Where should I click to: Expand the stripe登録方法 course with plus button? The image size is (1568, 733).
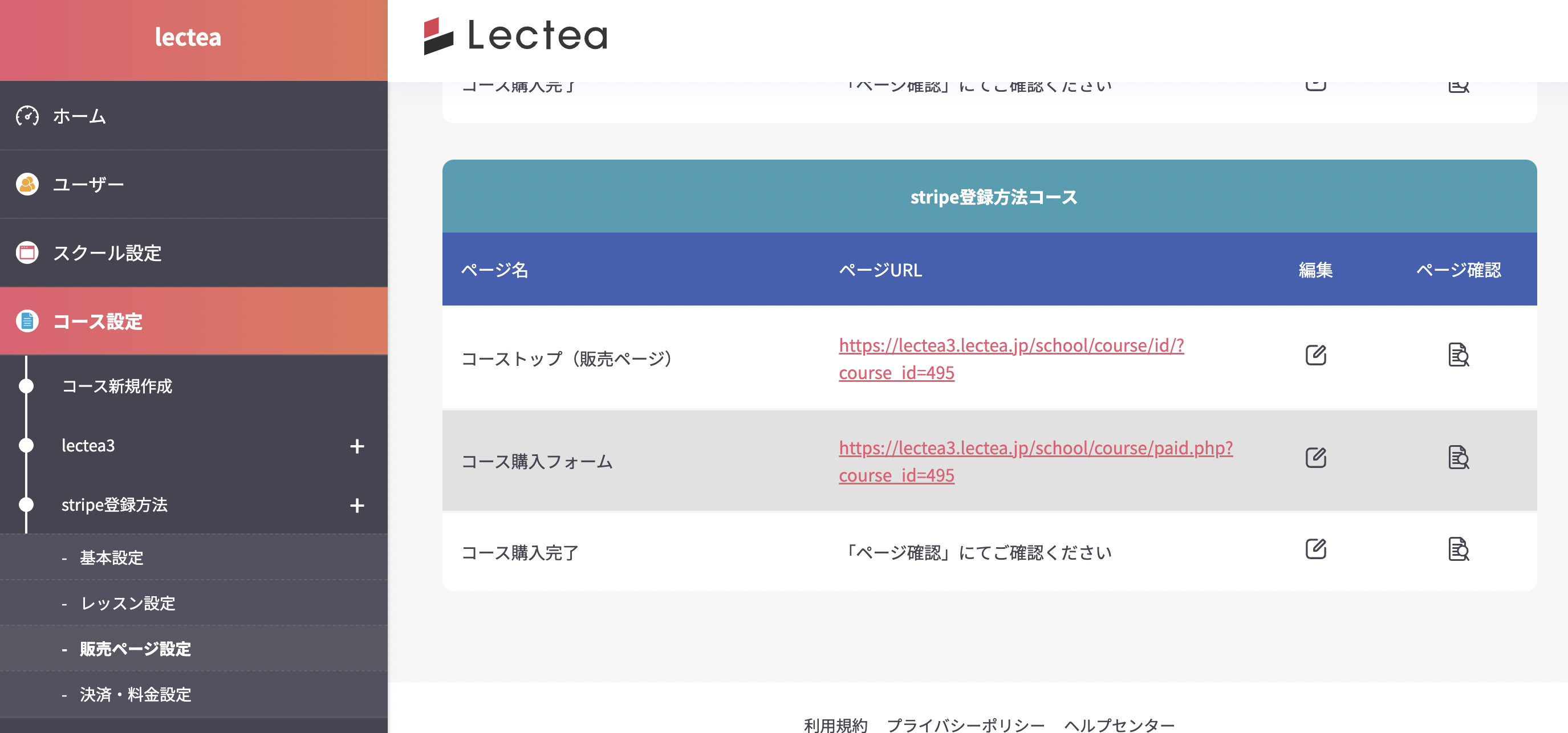pos(358,505)
